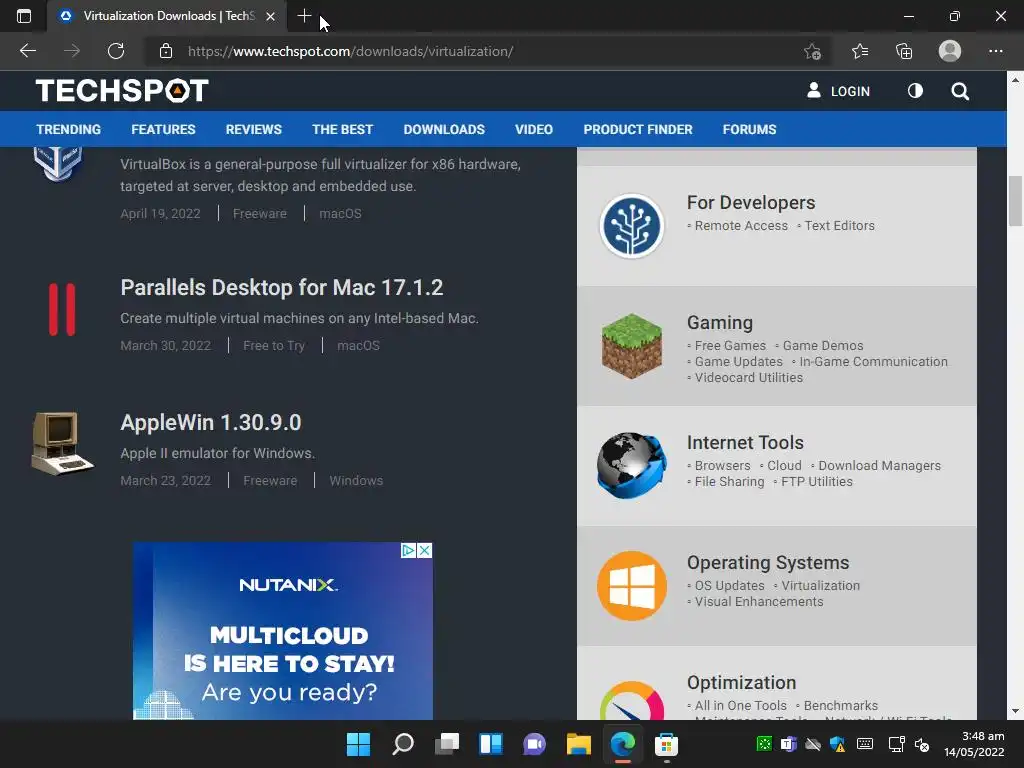Open File Explorer from taskbar

(x=579, y=744)
